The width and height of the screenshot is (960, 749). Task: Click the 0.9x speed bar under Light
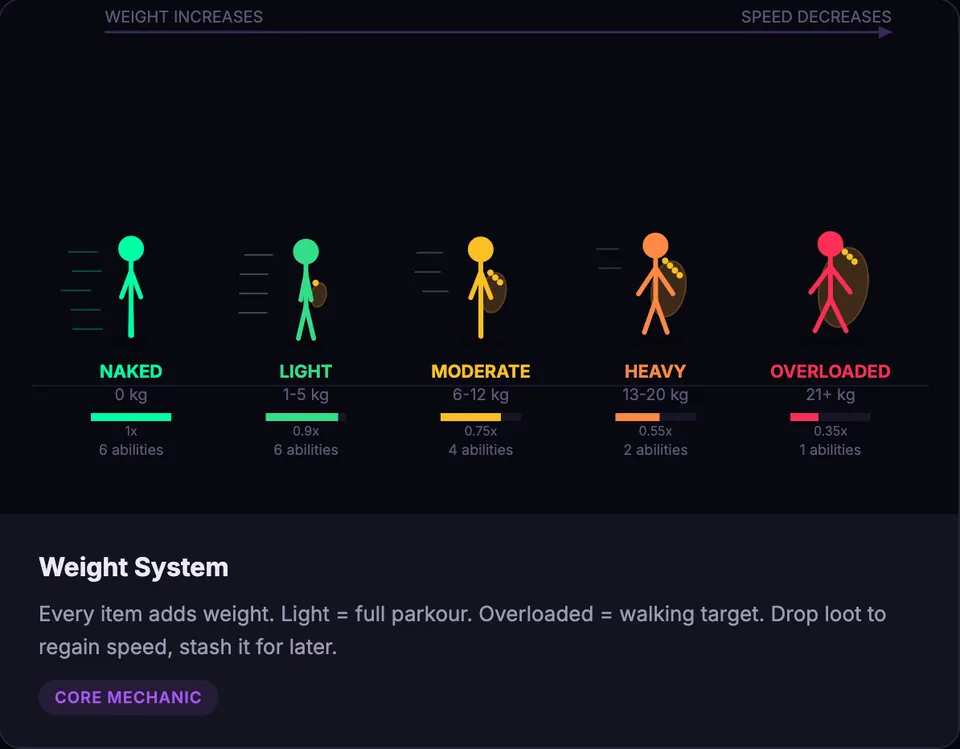[306, 417]
